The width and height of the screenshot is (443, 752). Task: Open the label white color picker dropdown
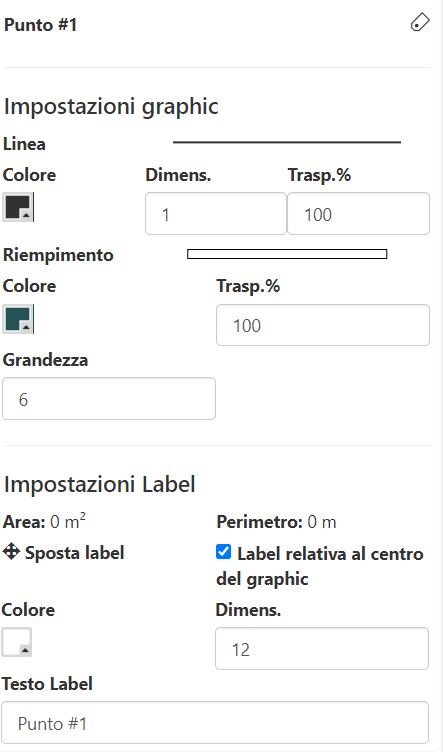click(x=17, y=642)
